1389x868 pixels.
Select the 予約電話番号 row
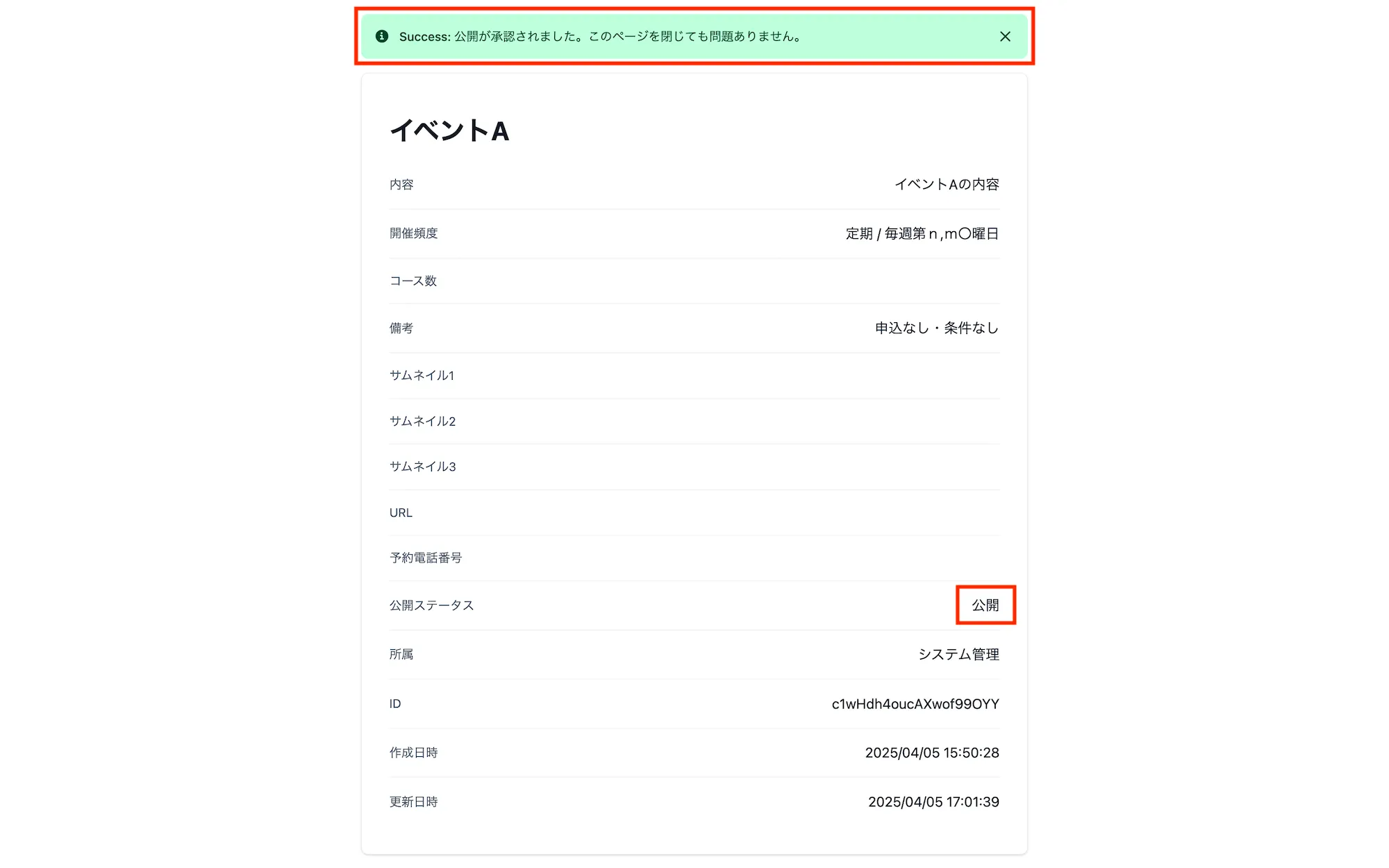[427, 558]
